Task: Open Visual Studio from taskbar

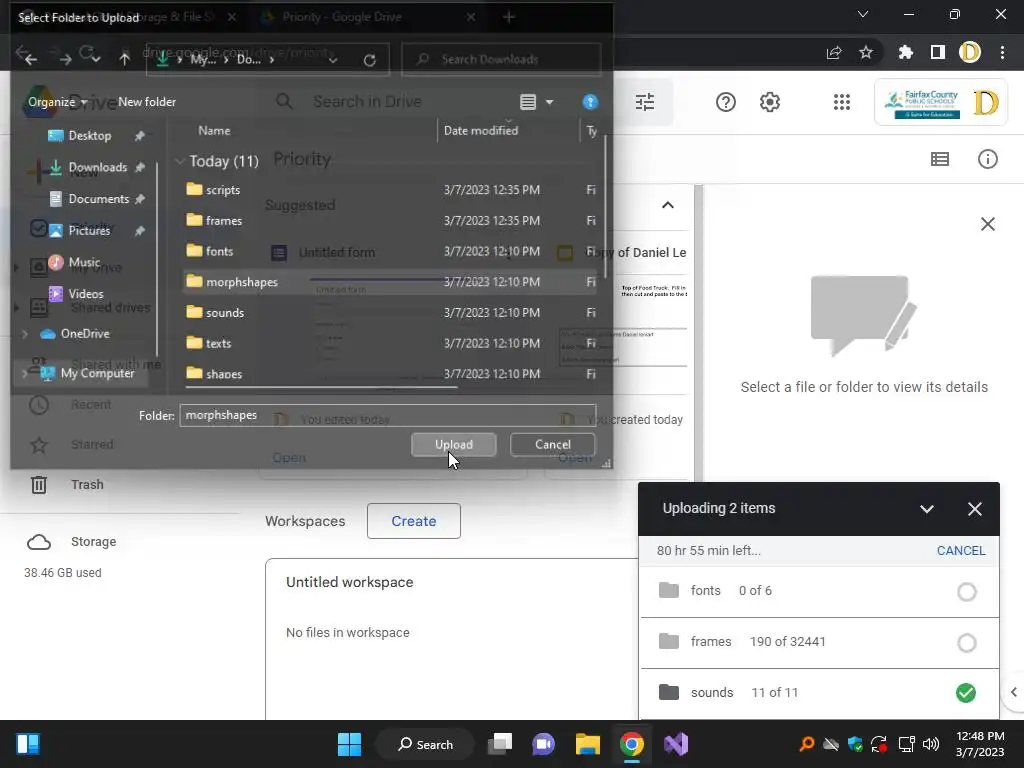Action: tap(676, 744)
